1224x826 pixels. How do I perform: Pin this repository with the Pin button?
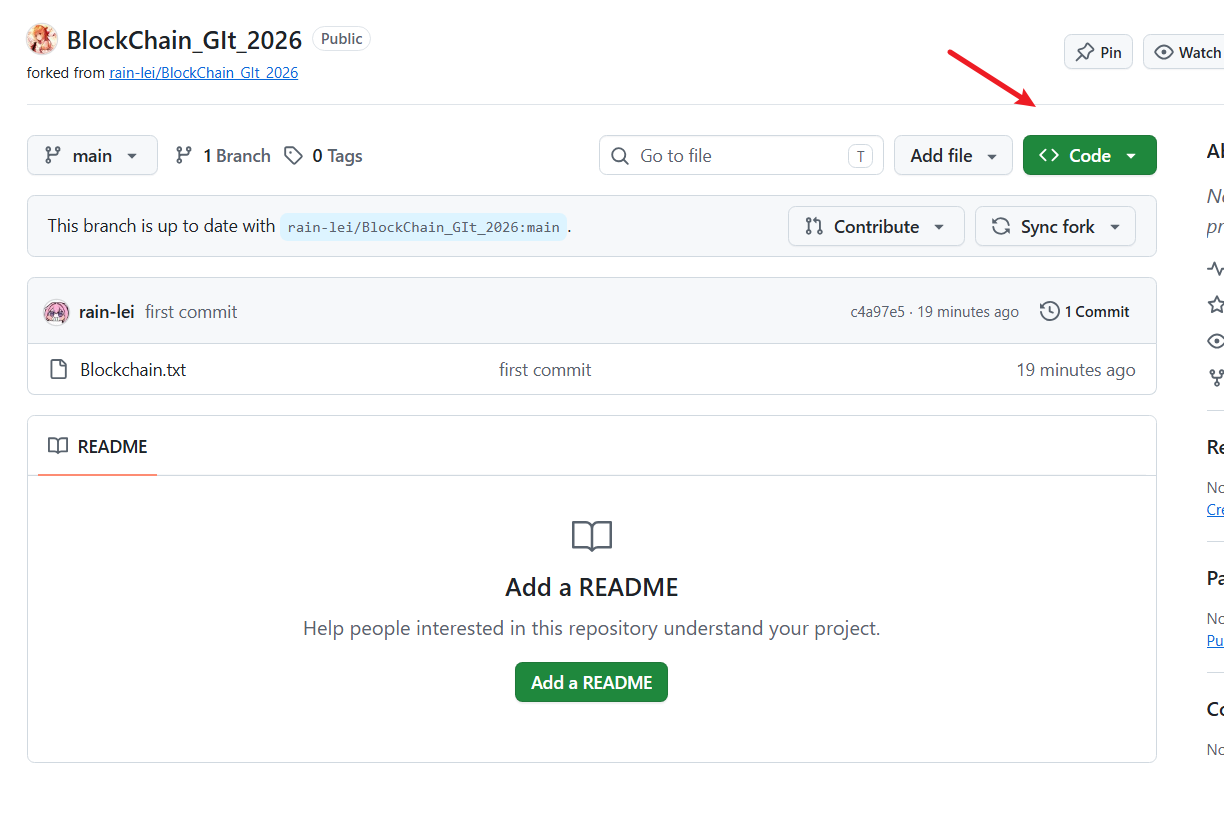click(x=1098, y=52)
